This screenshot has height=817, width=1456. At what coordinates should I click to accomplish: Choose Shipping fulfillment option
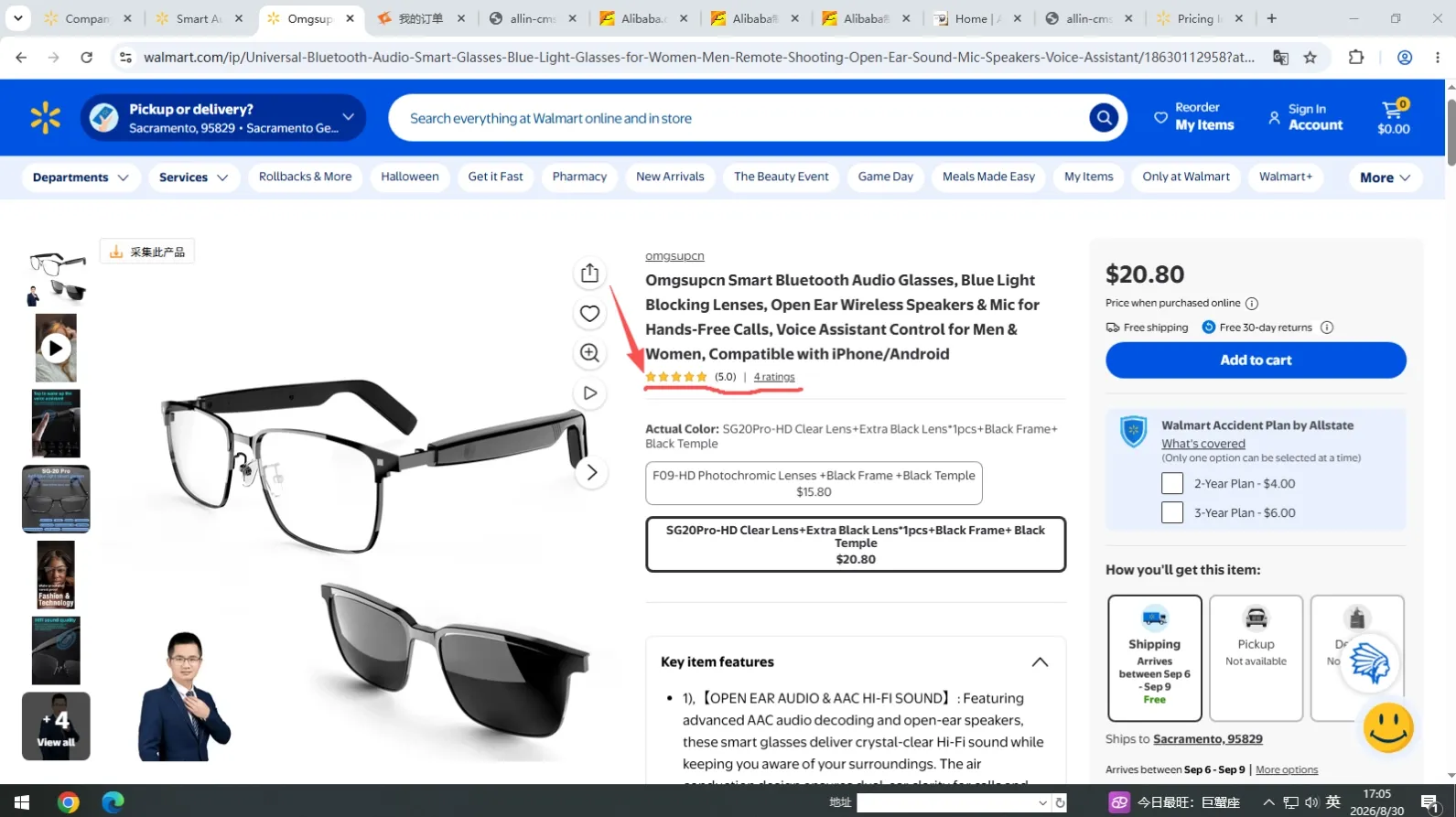coord(1154,658)
